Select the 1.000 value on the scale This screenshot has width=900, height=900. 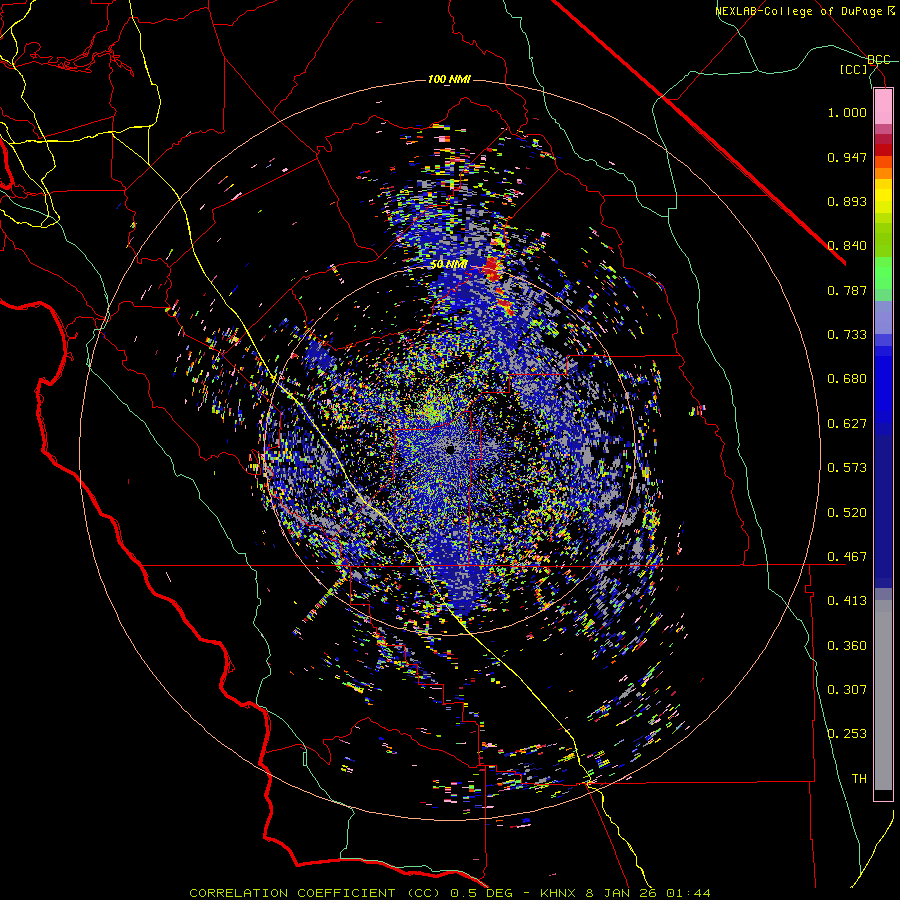coord(847,112)
